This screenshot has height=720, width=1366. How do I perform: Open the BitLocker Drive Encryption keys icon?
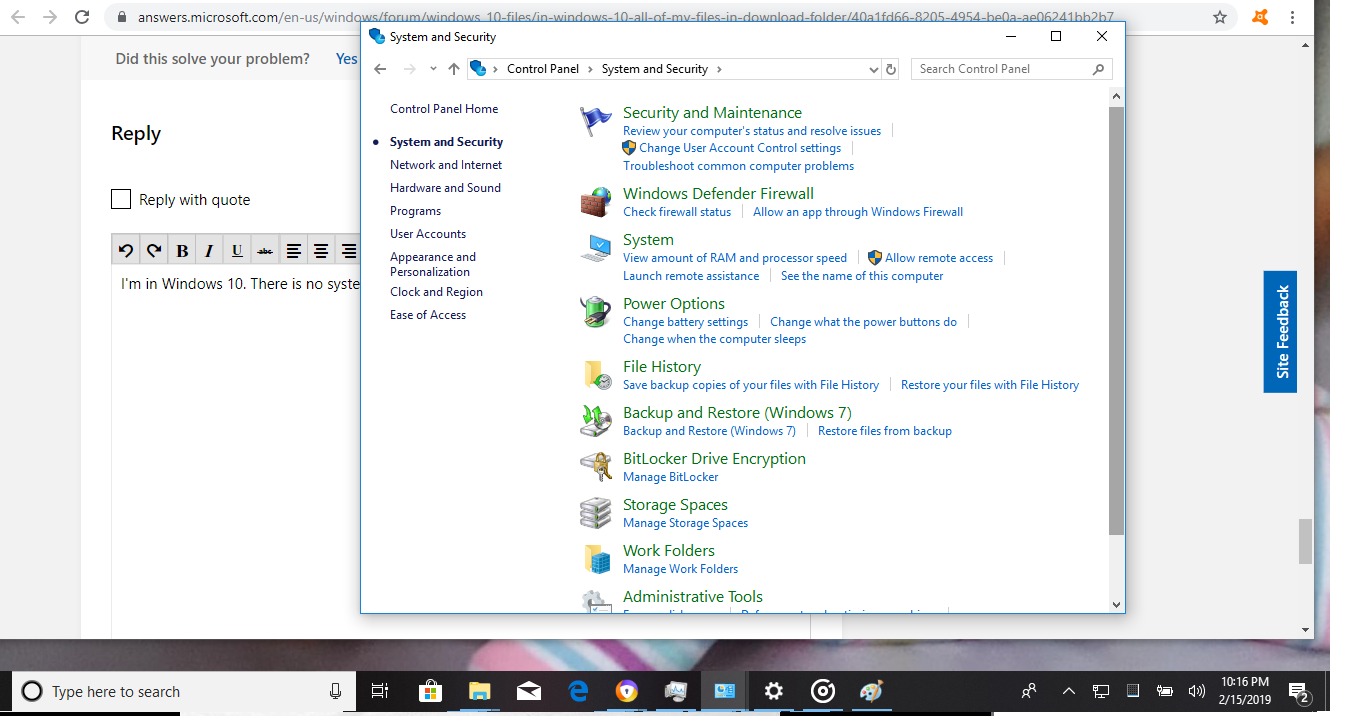pyautogui.click(x=596, y=467)
